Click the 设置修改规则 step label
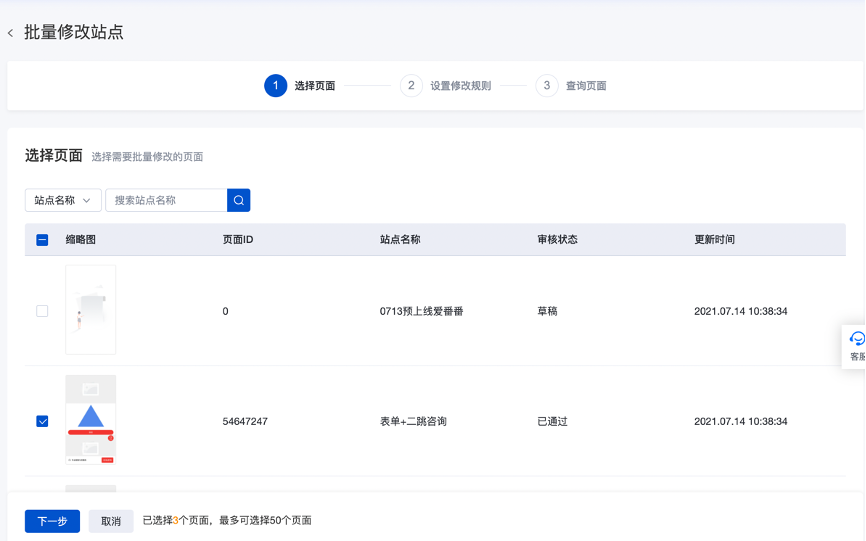 (x=460, y=86)
